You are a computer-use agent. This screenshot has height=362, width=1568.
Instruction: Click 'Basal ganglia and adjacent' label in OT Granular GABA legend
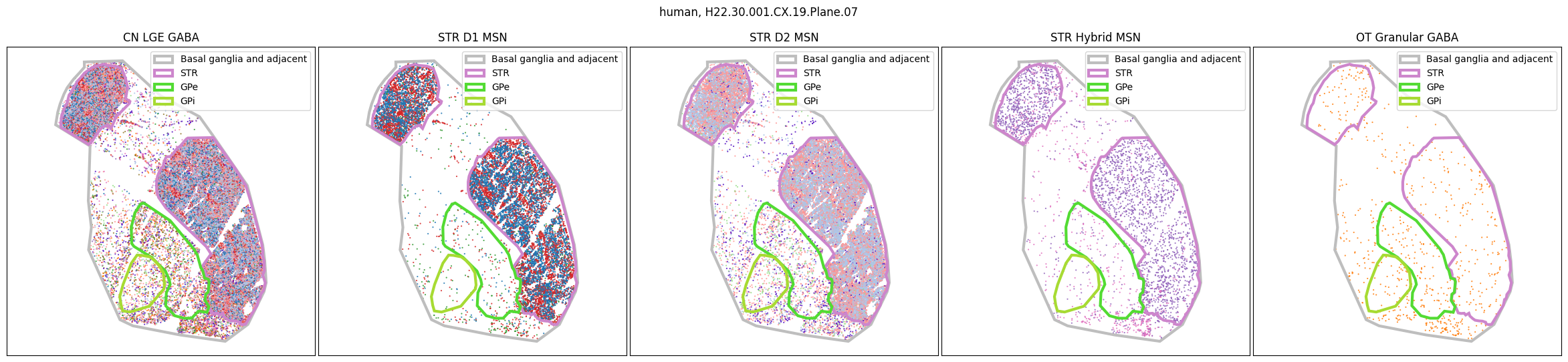1489,59
